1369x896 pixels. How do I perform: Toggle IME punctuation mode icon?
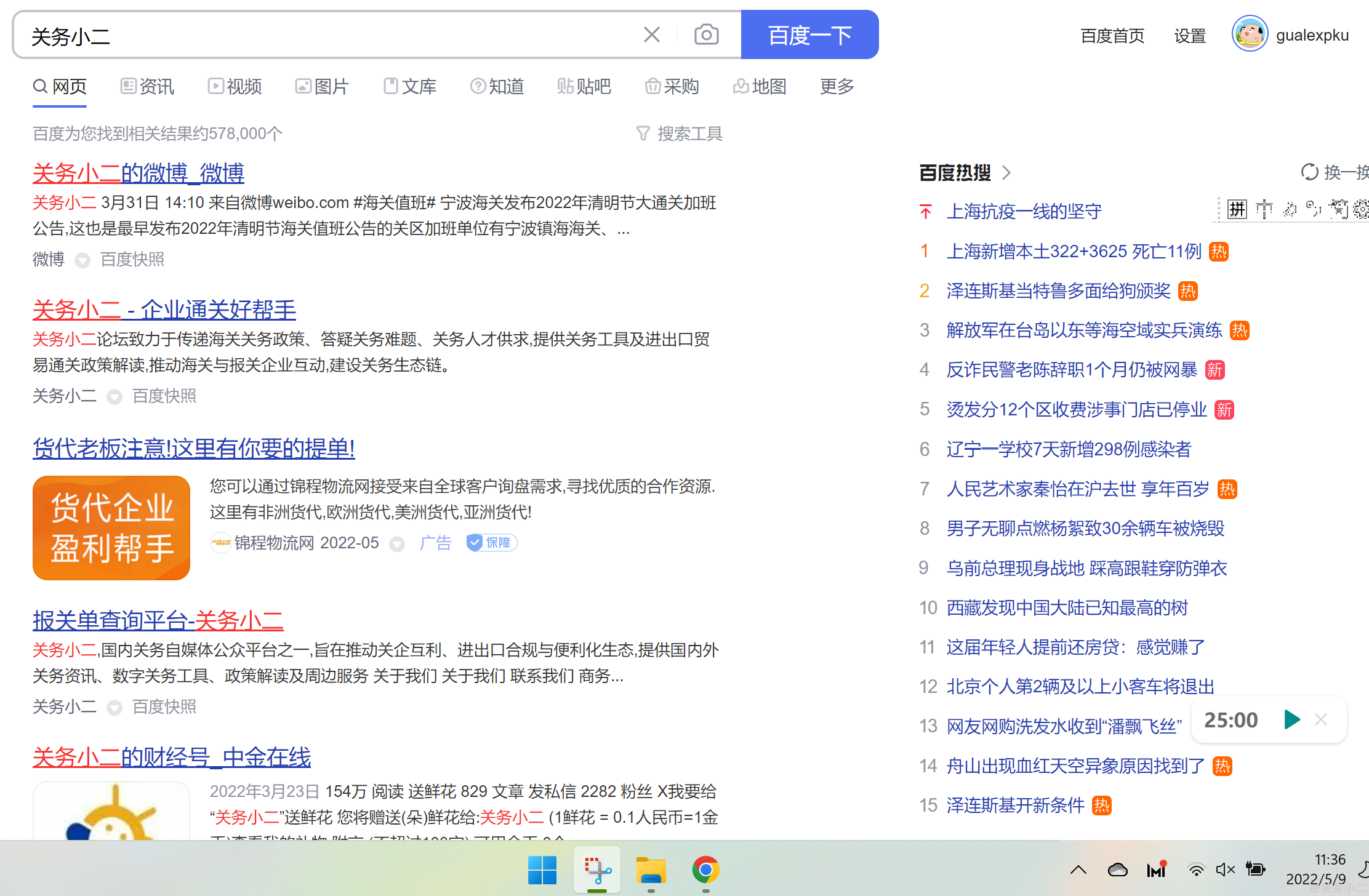click(x=1314, y=209)
